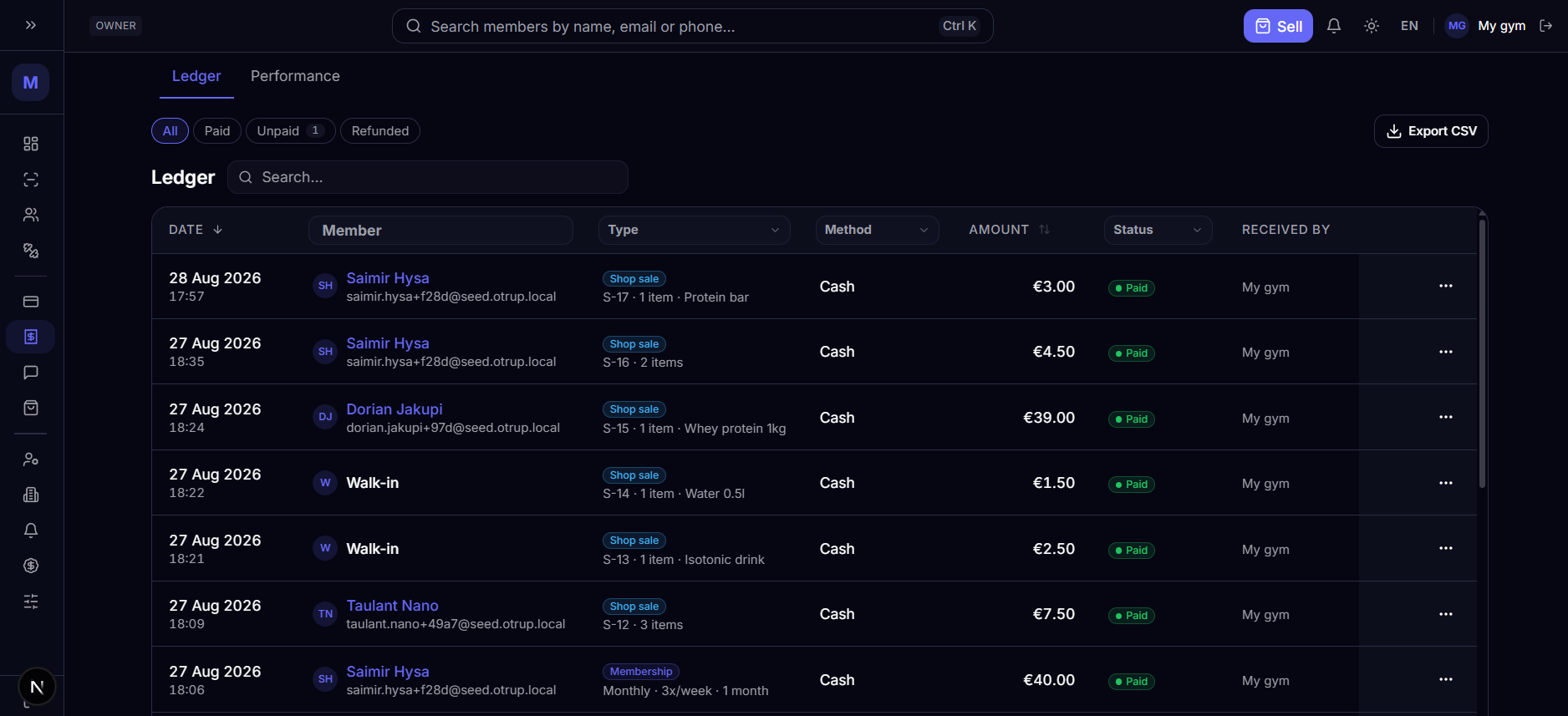This screenshot has height=716, width=1568.
Task: Click the Ctrl K shortcut hint in the search
Action: tap(960, 26)
